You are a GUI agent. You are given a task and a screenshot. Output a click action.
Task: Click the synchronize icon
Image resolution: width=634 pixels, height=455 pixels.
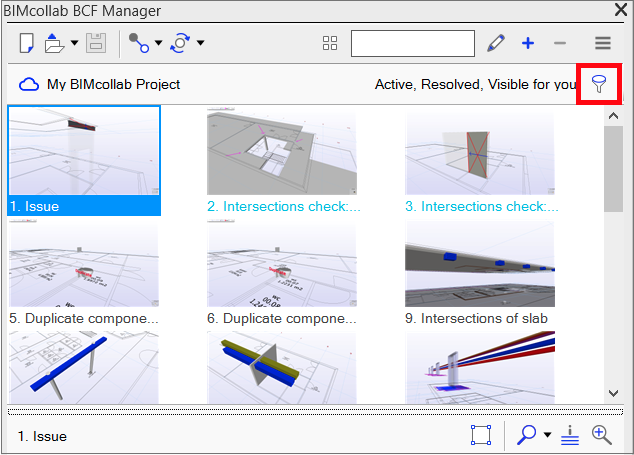point(180,43)
